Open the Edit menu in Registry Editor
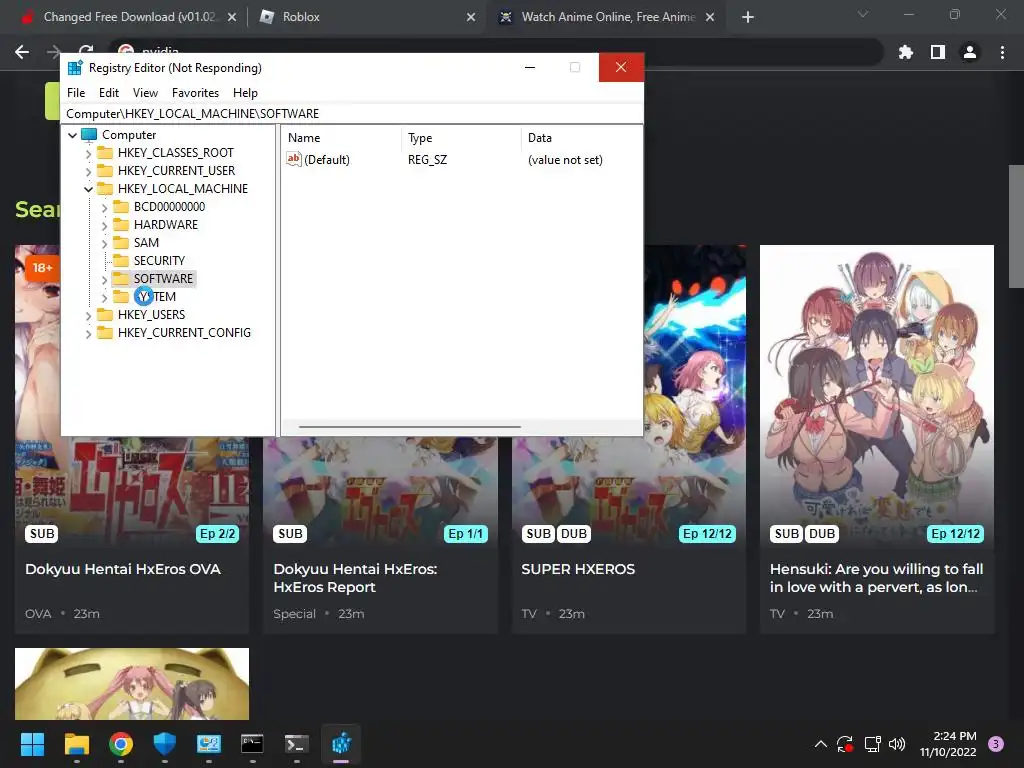 pyautogui.click(x=108, y=93)
